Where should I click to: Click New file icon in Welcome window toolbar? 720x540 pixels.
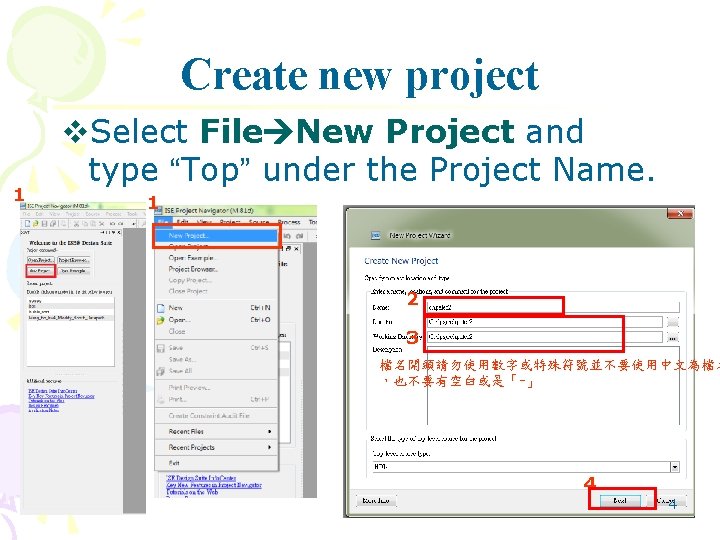coord(27,224)
